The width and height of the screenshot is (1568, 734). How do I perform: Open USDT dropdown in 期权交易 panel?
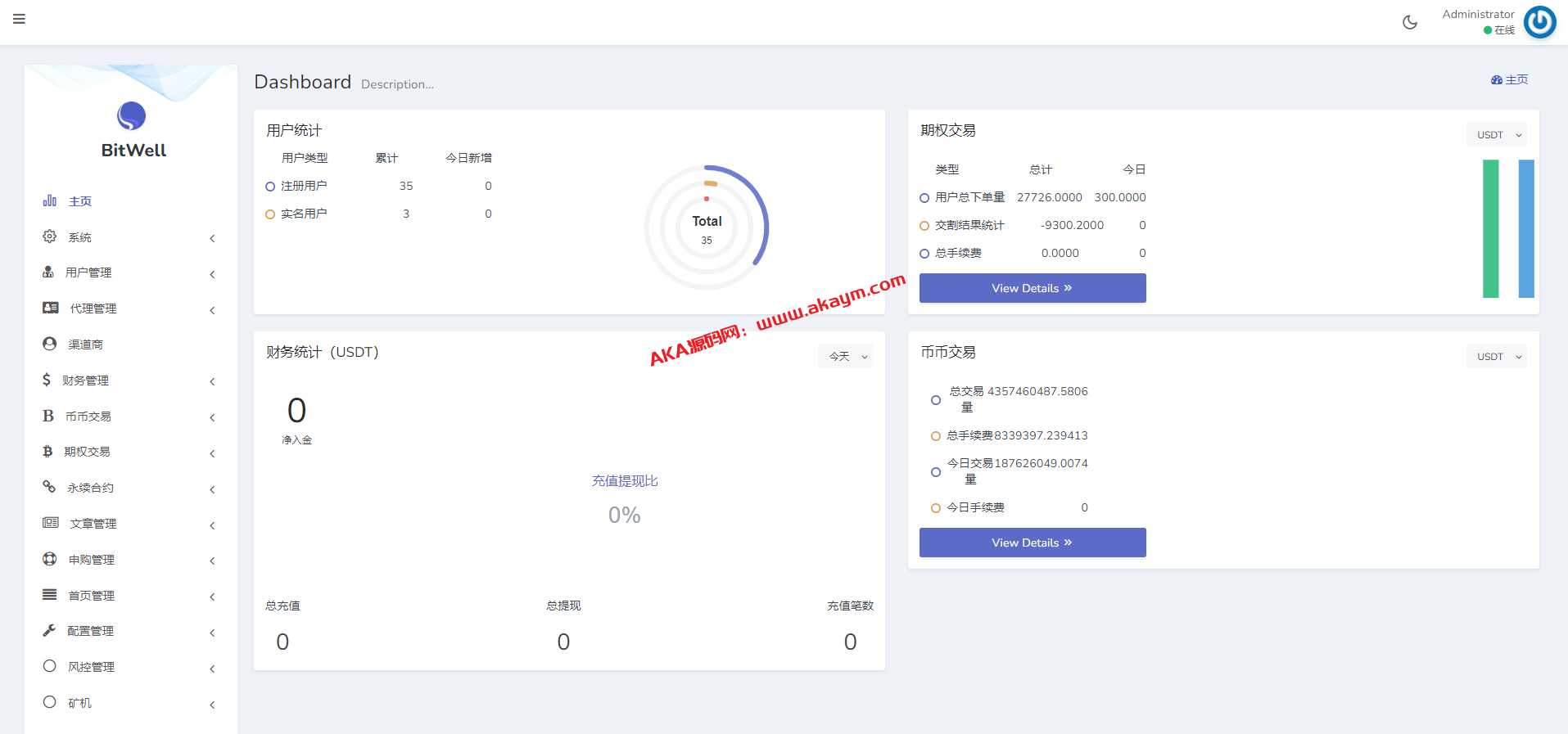1496,135
